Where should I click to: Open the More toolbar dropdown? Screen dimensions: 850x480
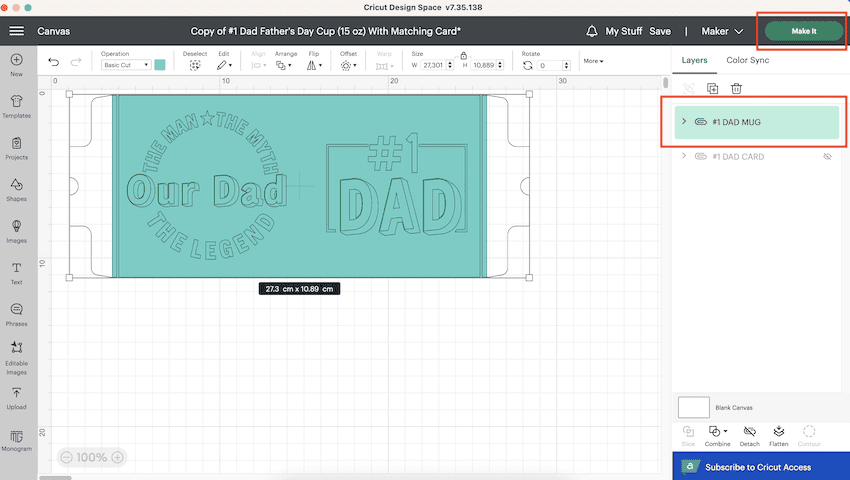click(593, 61)
